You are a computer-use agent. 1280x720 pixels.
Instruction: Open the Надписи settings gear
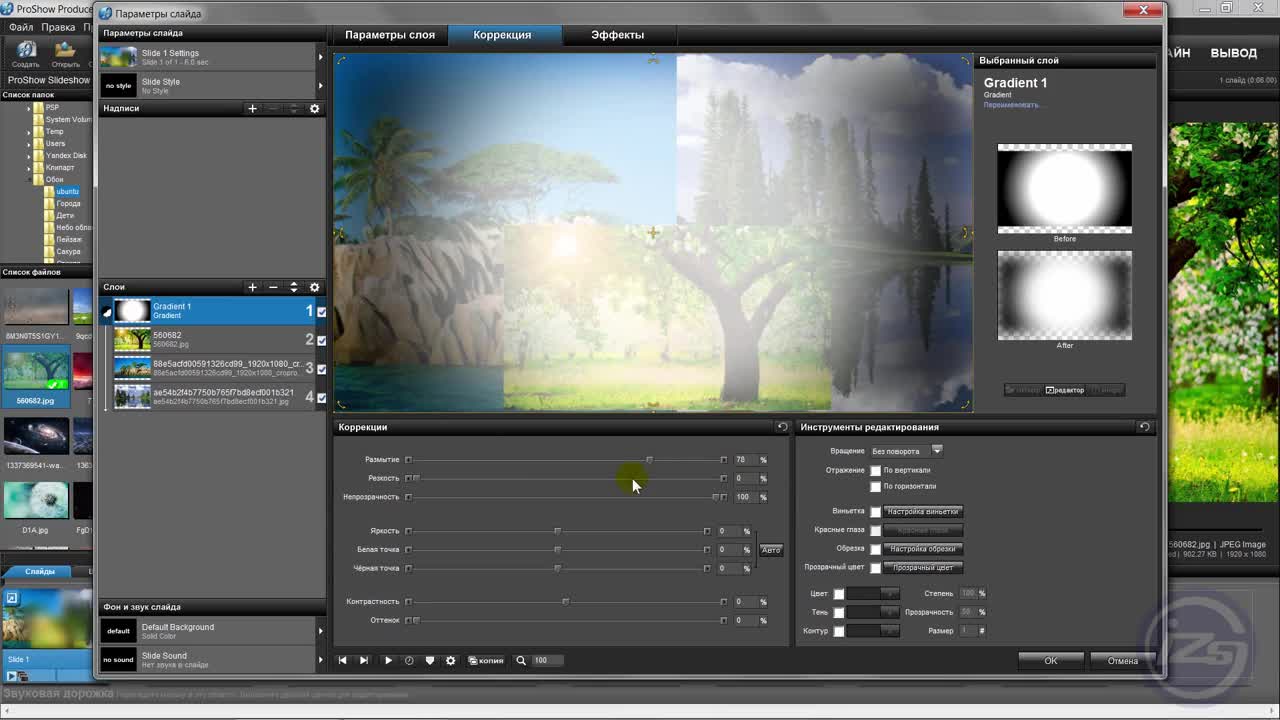(314, 108)
